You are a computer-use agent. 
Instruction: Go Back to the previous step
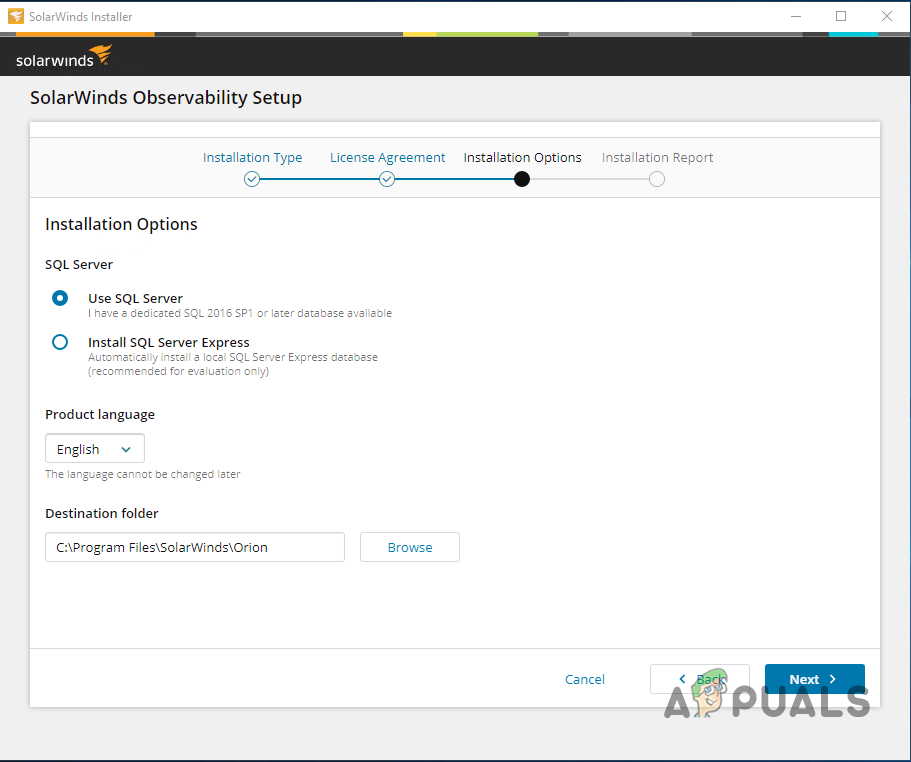[700, 679]
